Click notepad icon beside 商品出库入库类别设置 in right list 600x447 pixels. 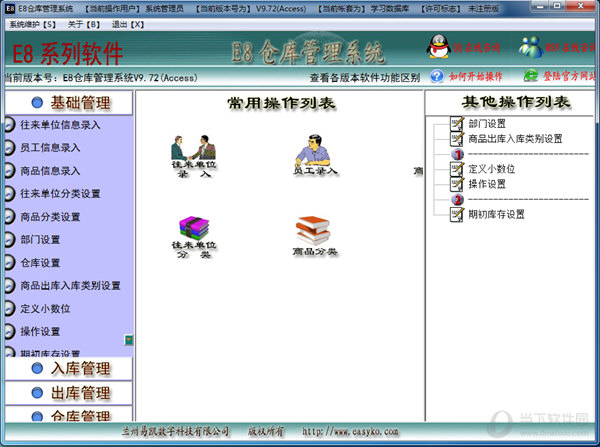click(457, 139)
